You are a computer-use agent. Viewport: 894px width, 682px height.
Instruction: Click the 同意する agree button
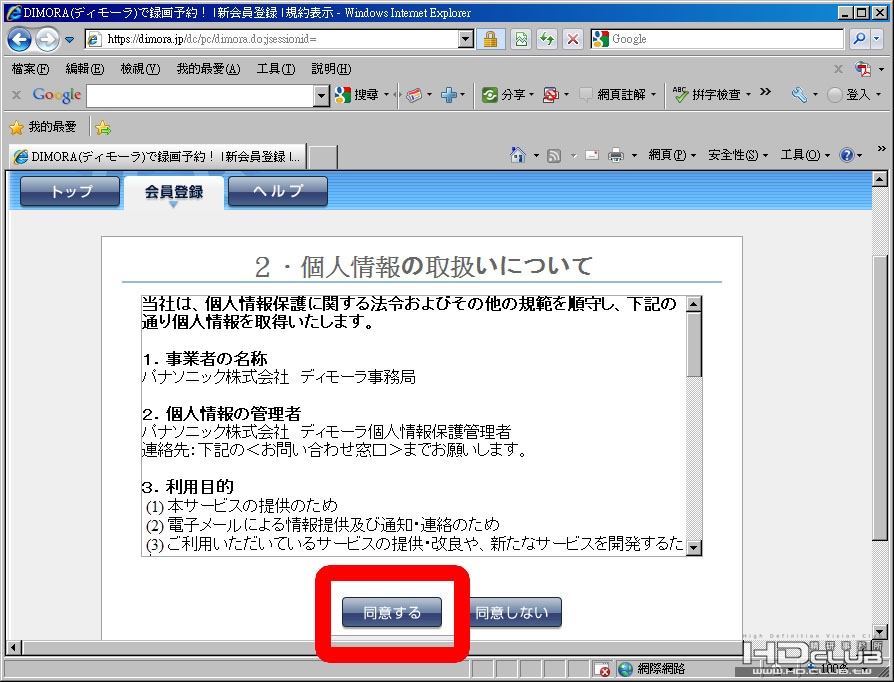click(392, 612)
